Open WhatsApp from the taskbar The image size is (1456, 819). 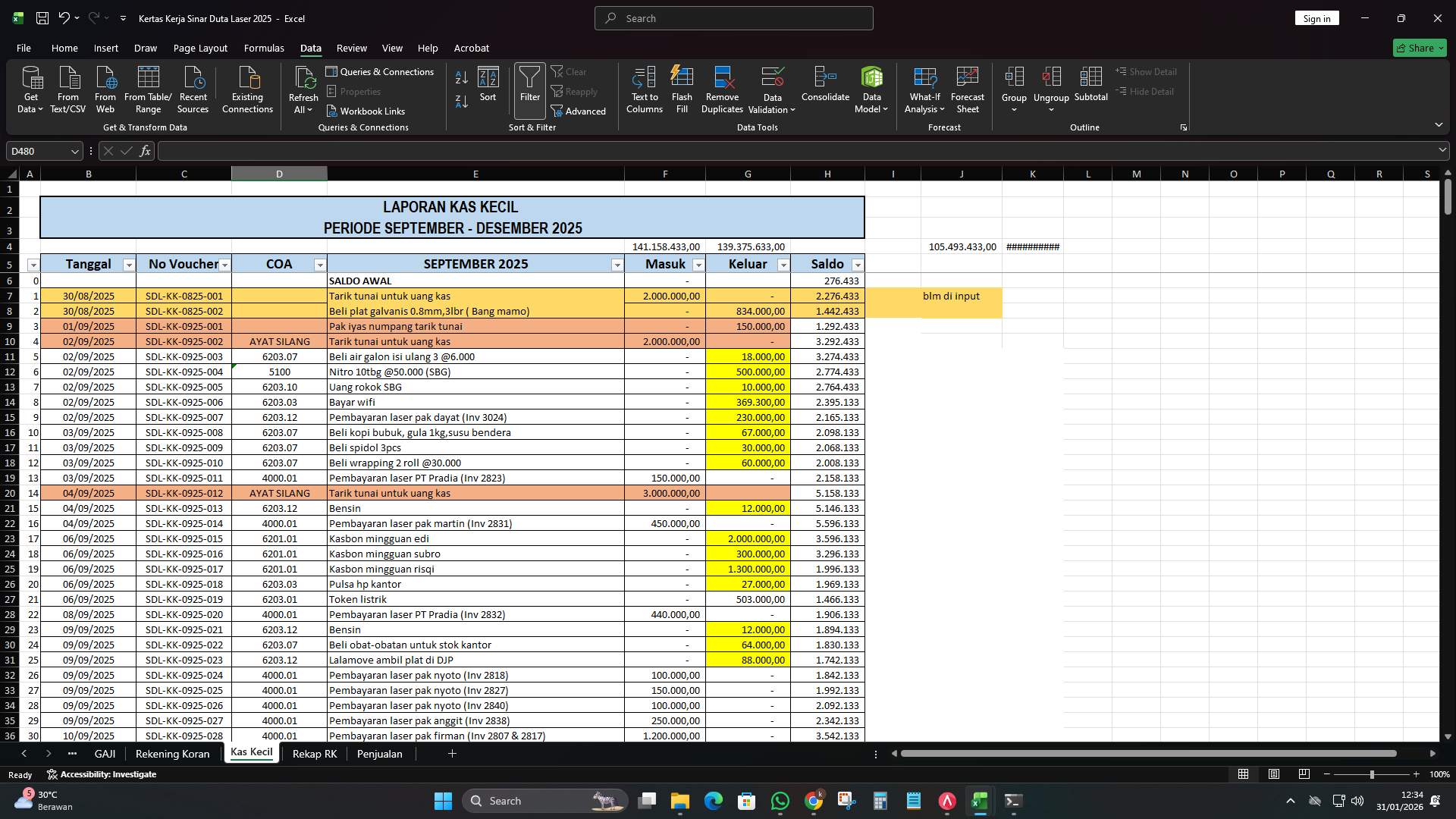(780, 801)
